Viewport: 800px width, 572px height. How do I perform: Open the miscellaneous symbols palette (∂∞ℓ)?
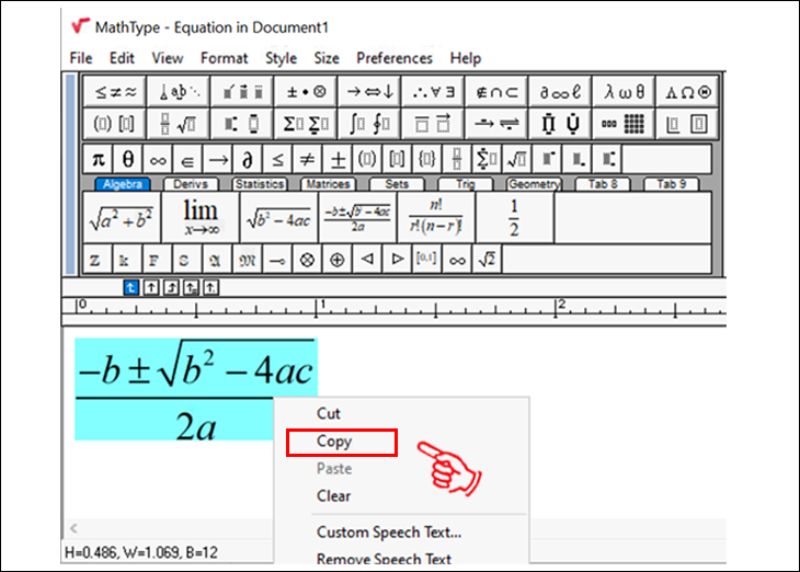coord(560,92)
